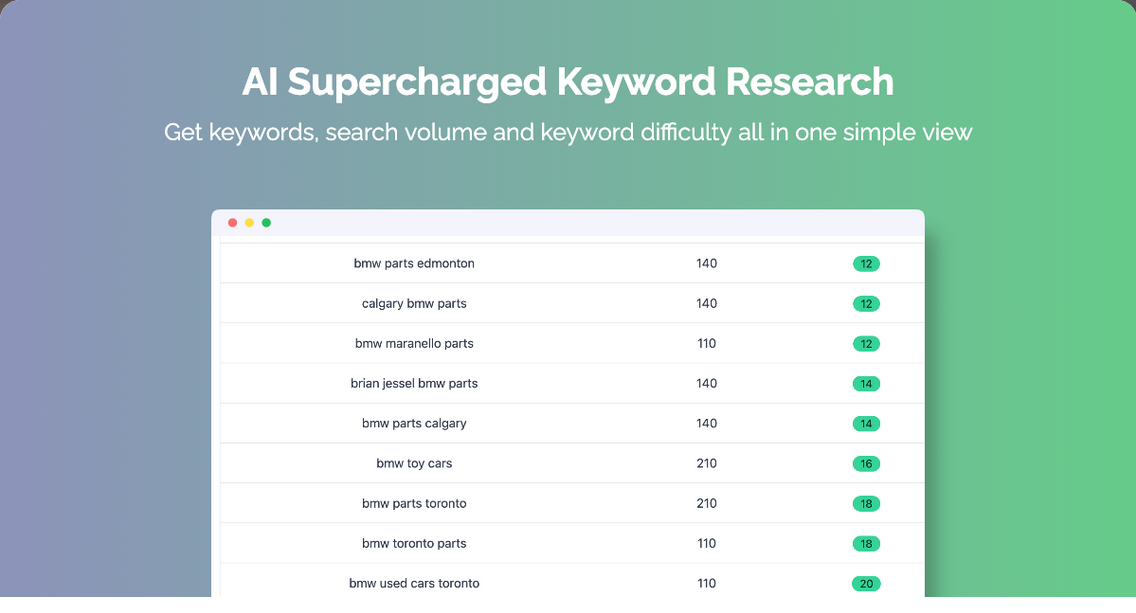Select the 'bmw parts calgary' keyword
The image size is (1136, 613).
click(414, 423)
